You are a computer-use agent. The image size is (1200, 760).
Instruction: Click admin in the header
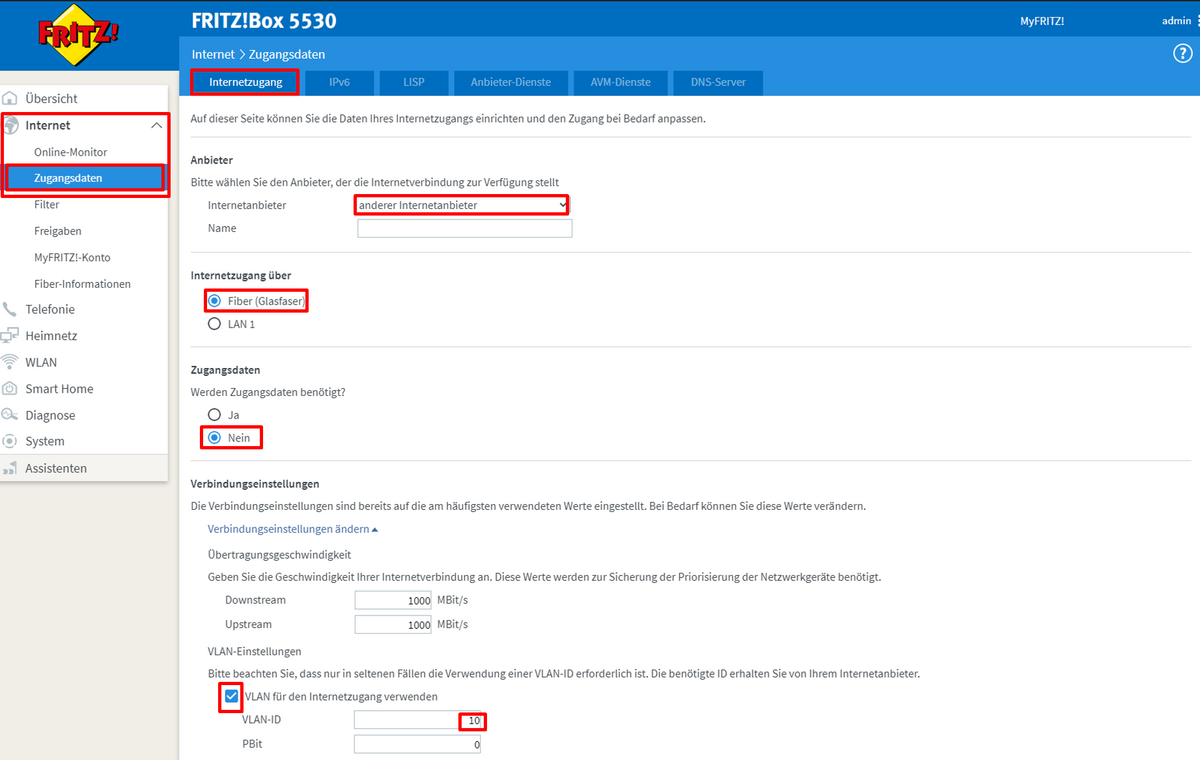point(1176,21)
